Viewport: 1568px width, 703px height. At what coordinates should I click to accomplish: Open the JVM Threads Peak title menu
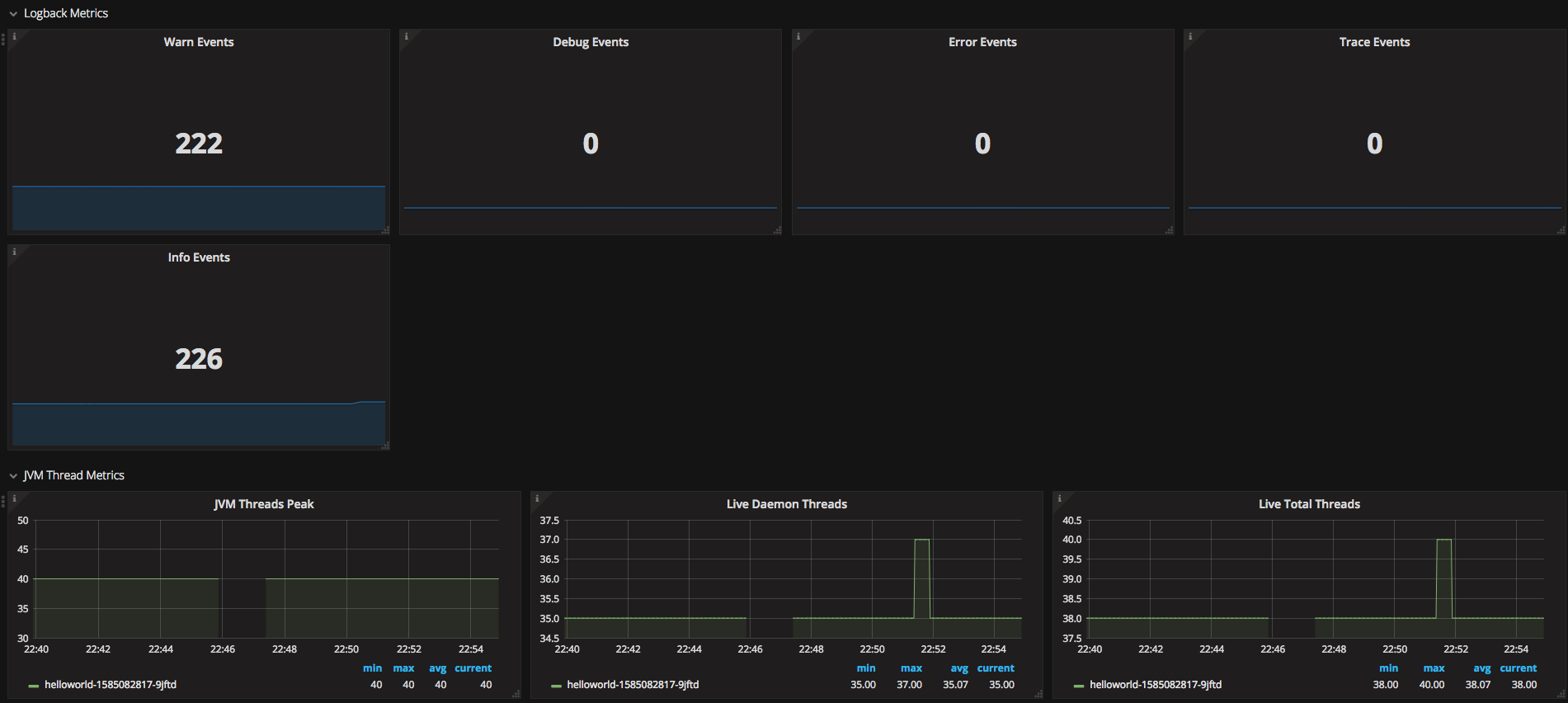[x=264, y=504]
